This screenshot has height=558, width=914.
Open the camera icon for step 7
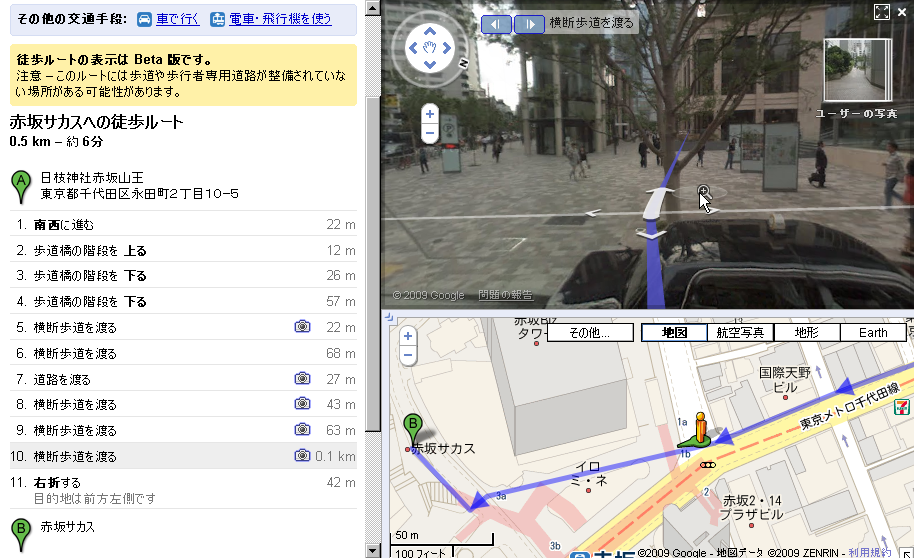point(302,378)
